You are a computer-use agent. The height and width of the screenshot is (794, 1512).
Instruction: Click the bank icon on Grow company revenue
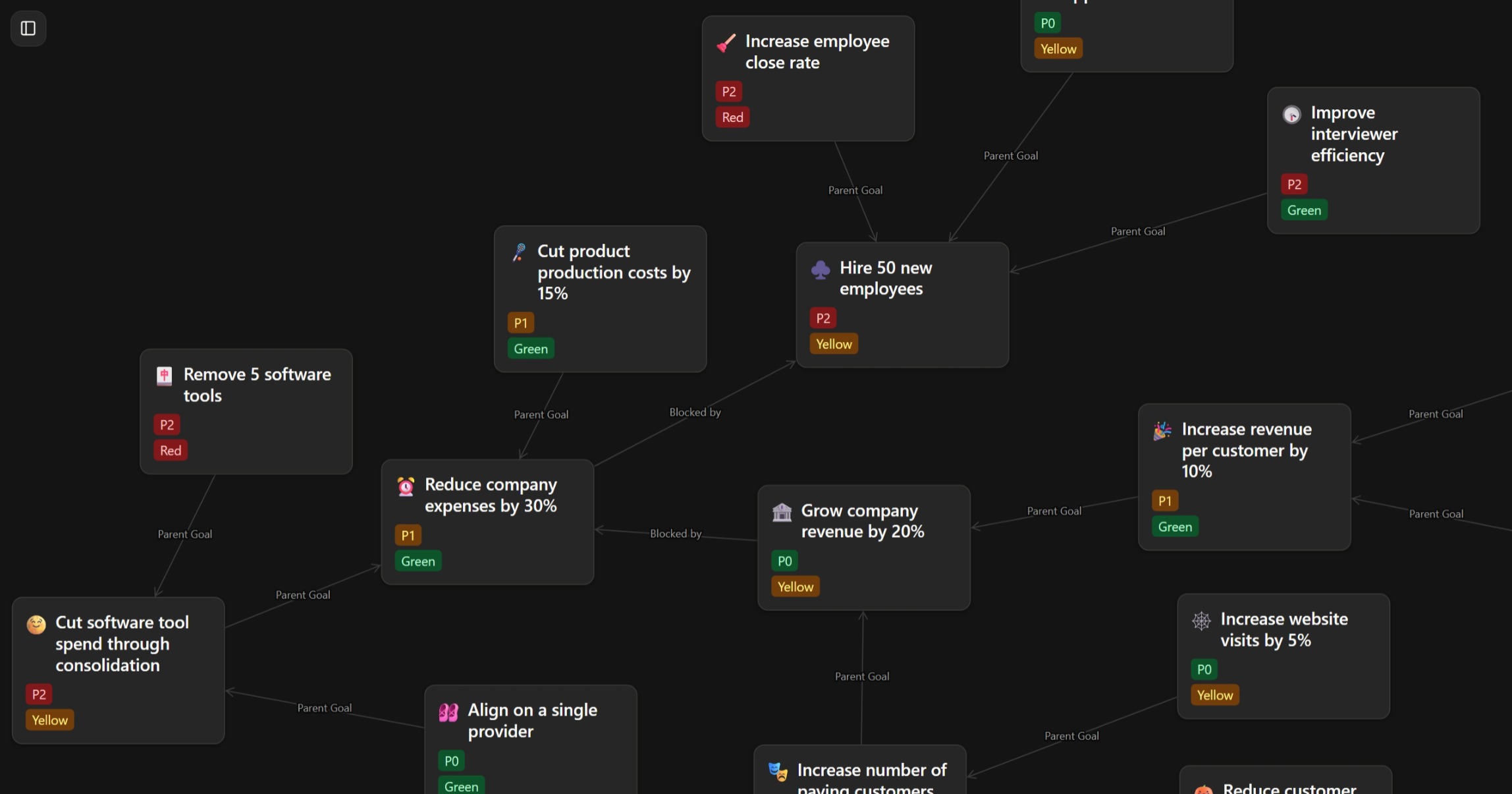[x=782, y=512]
